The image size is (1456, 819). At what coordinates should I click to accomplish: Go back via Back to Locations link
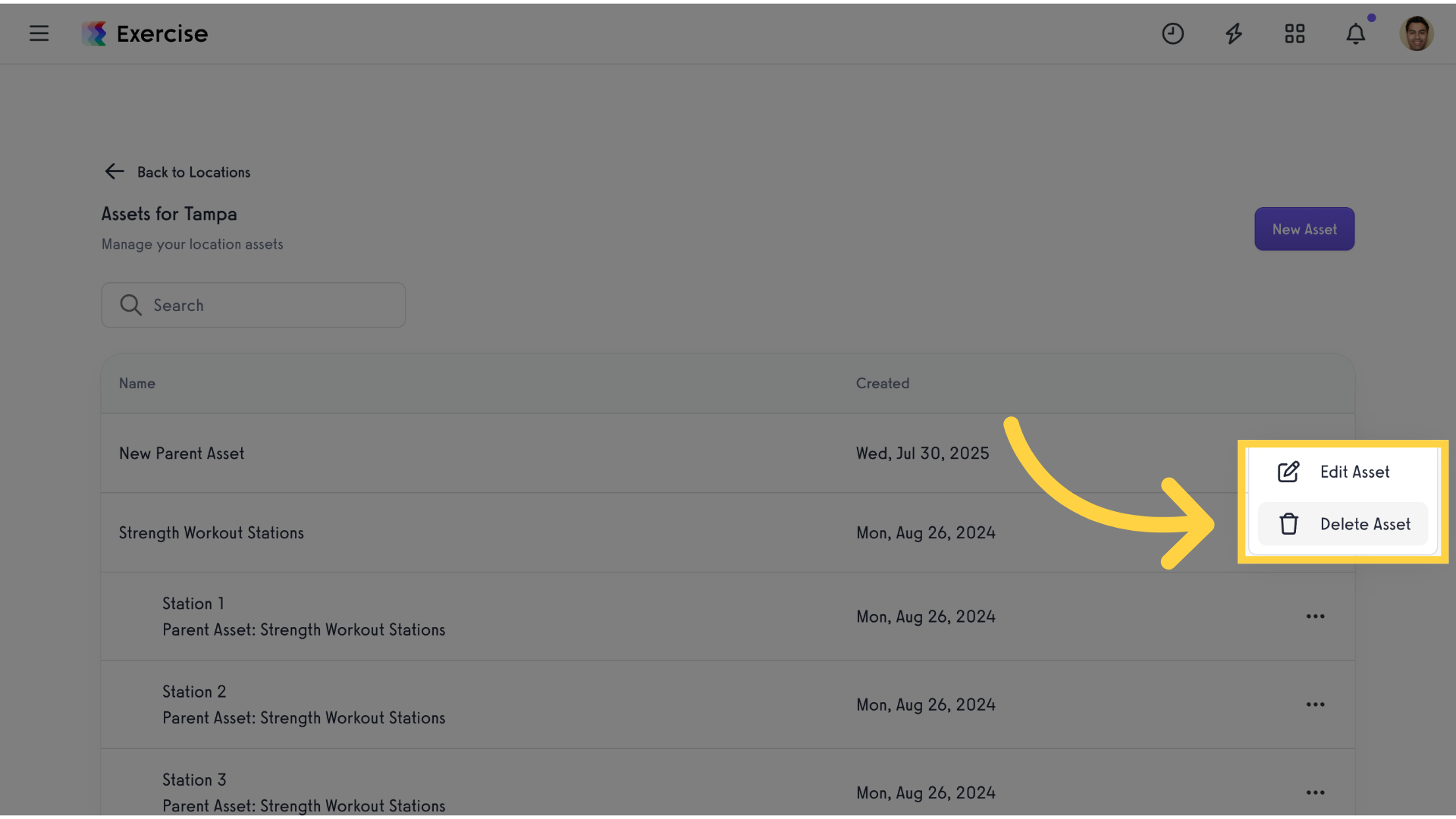(193, 172)
